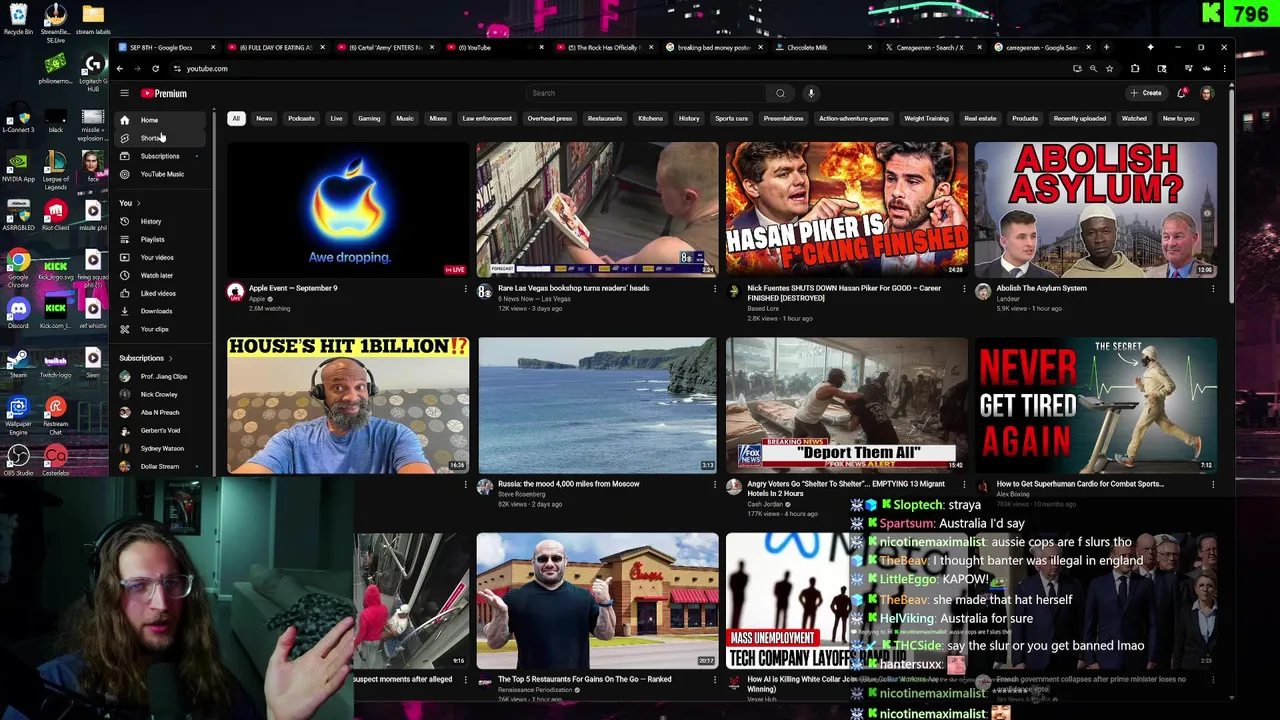
Task: Open Downloads in the sidebar
Action: [160, 311]
